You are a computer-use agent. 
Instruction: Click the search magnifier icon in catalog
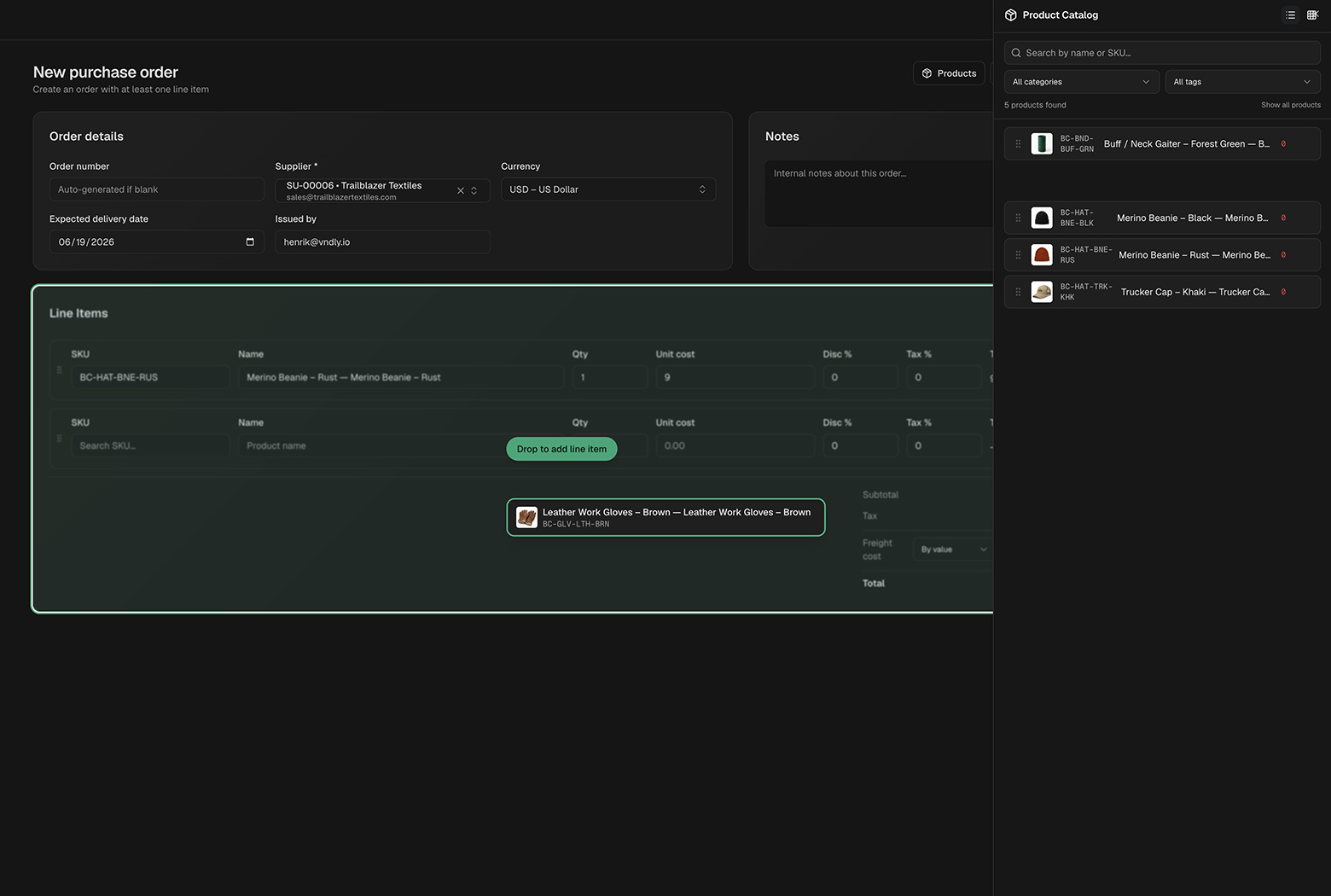click(x=1016, y=53)
